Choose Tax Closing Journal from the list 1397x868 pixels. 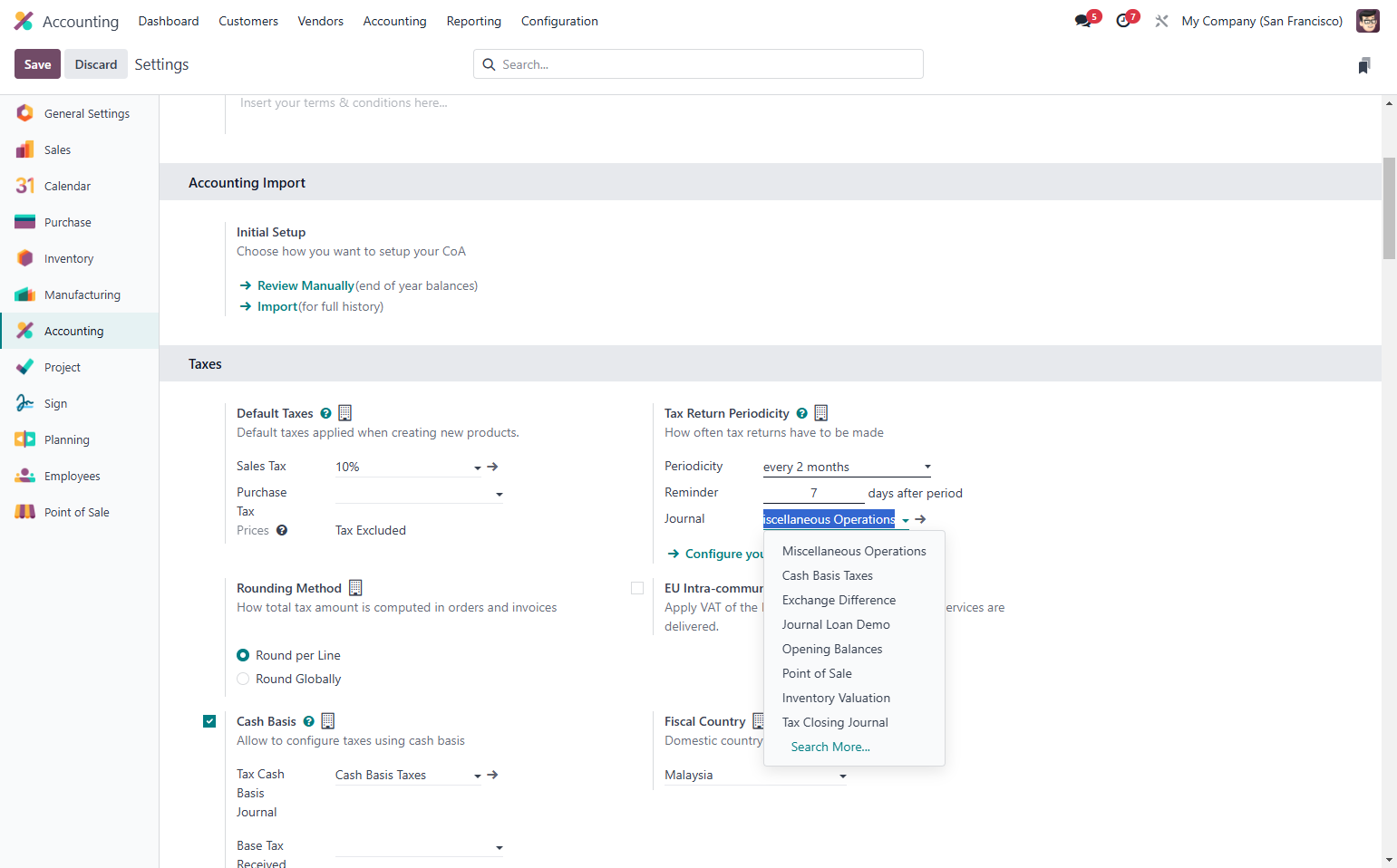click(835, 722)
